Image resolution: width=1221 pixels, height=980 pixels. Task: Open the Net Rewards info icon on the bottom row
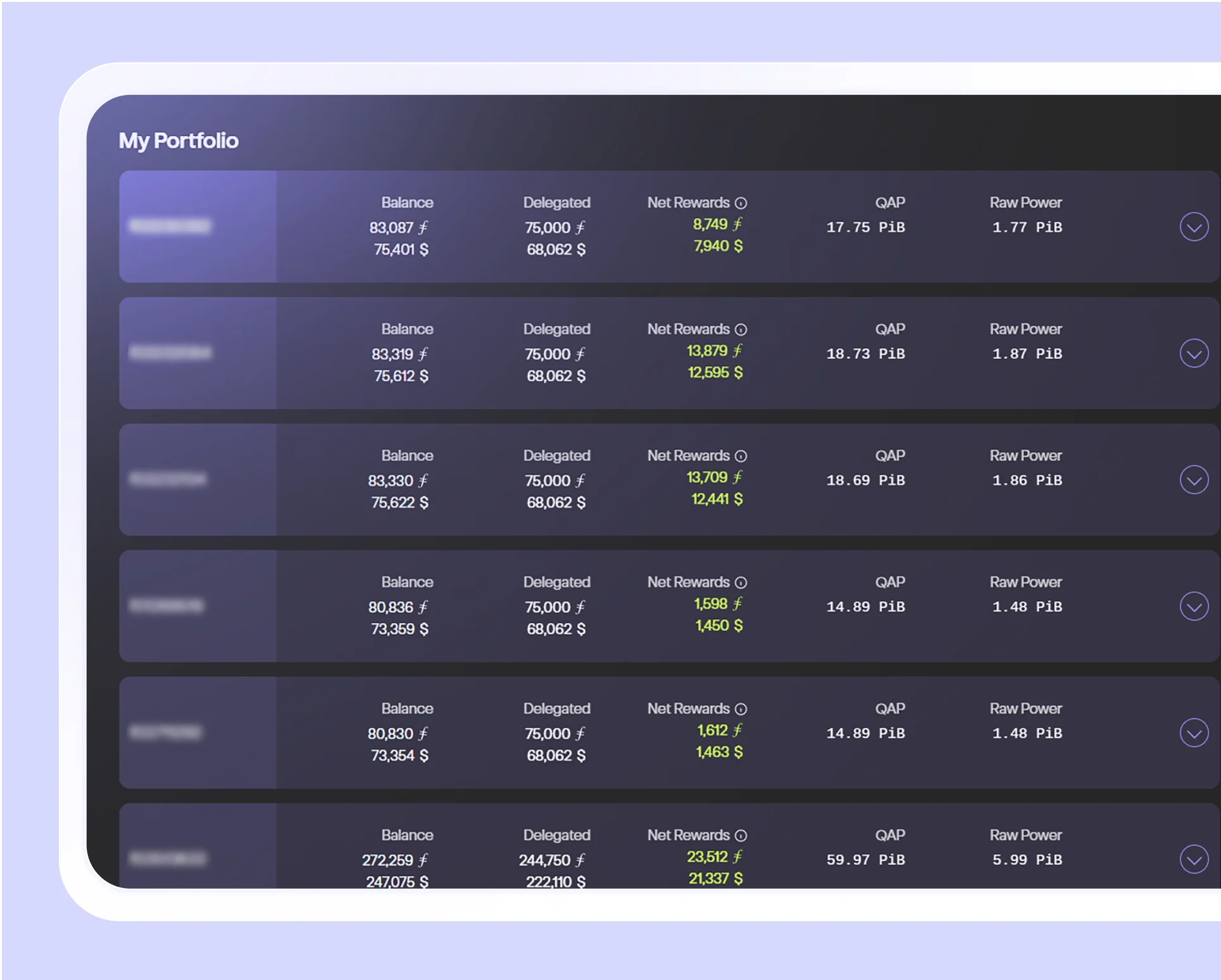coord(741,836)
